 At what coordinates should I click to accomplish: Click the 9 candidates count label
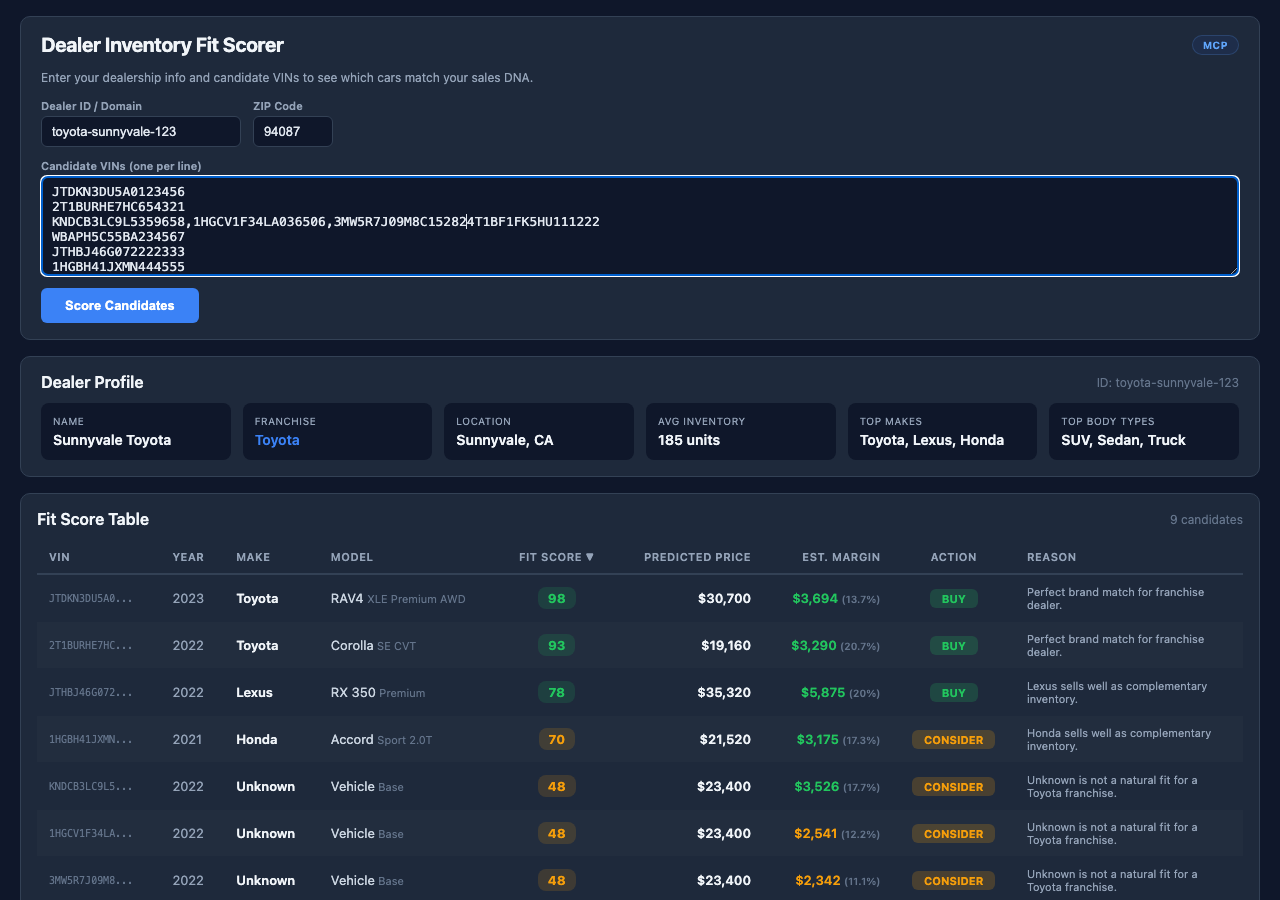pyautogui.click(x=1206, y=520)
